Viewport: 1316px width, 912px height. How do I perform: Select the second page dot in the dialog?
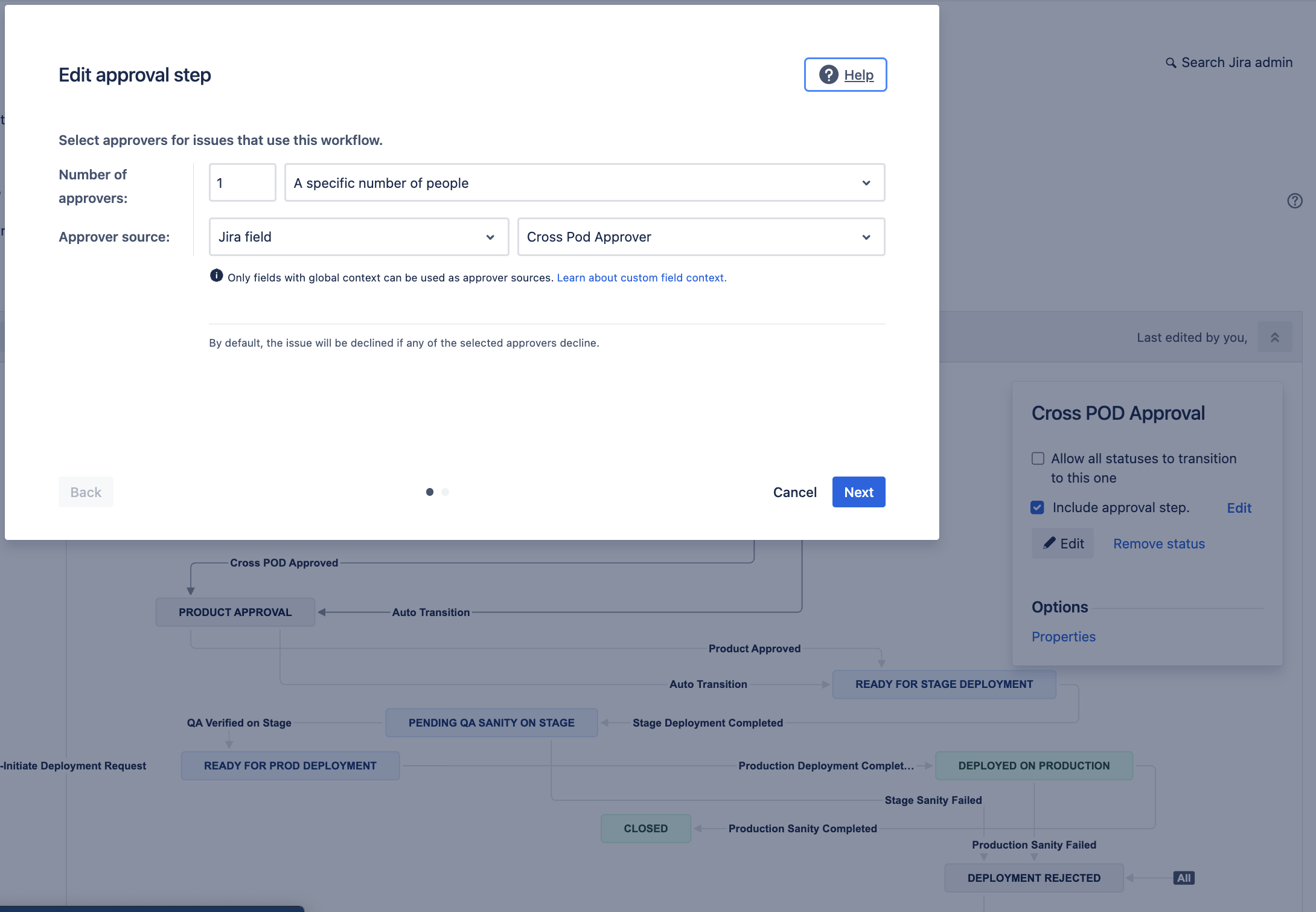446,492
